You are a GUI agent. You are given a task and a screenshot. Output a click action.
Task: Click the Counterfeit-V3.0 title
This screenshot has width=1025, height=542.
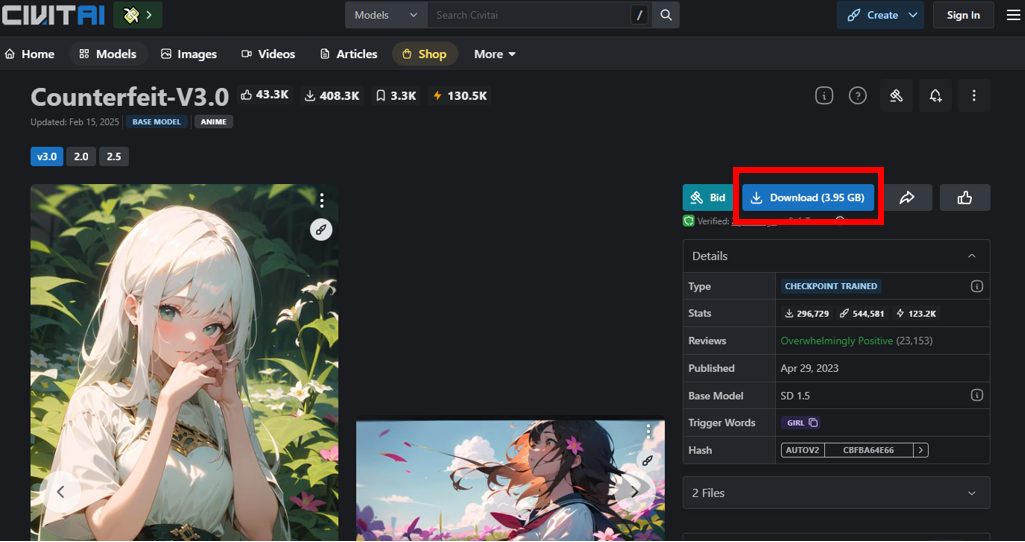tap(129, 97)
